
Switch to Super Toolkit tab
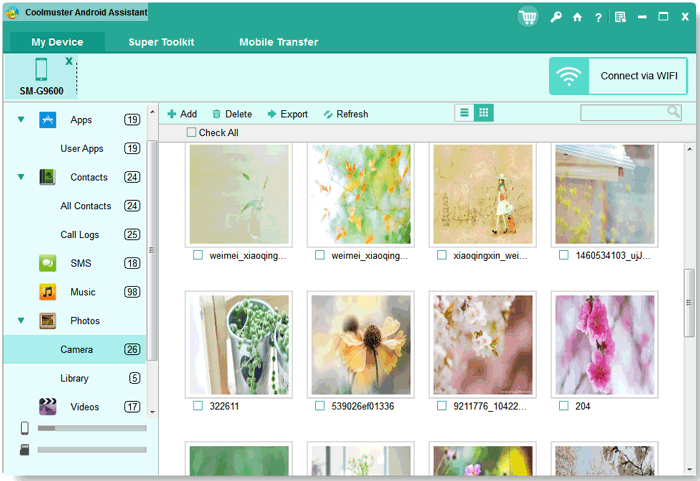click(161, 42)
